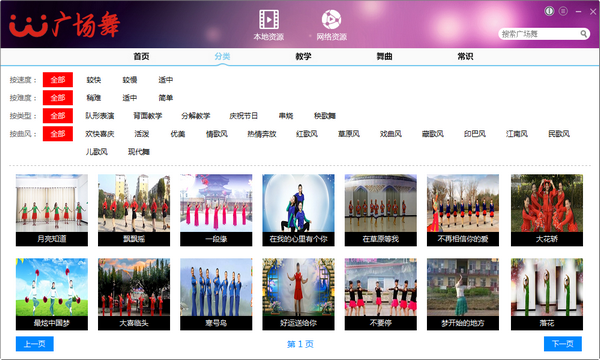600x360 pixels.
Task: Switch to the 首页 tab
Action: click(x=141, y=56)
